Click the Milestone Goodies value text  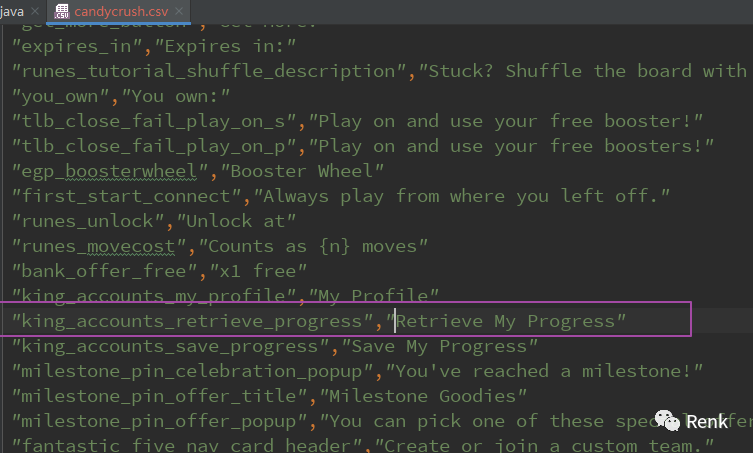423,396
